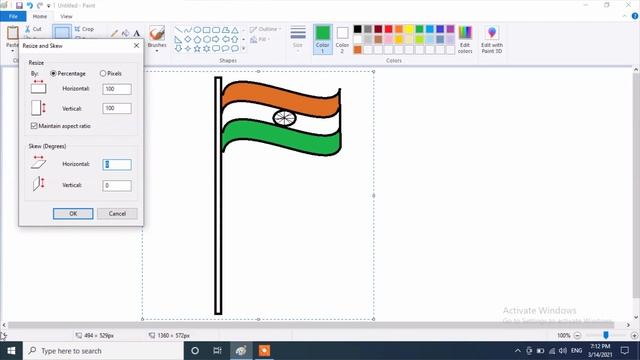Screen dimensions: 640x360
Task: Switch to the Home tab
Action: click(40, 16)
